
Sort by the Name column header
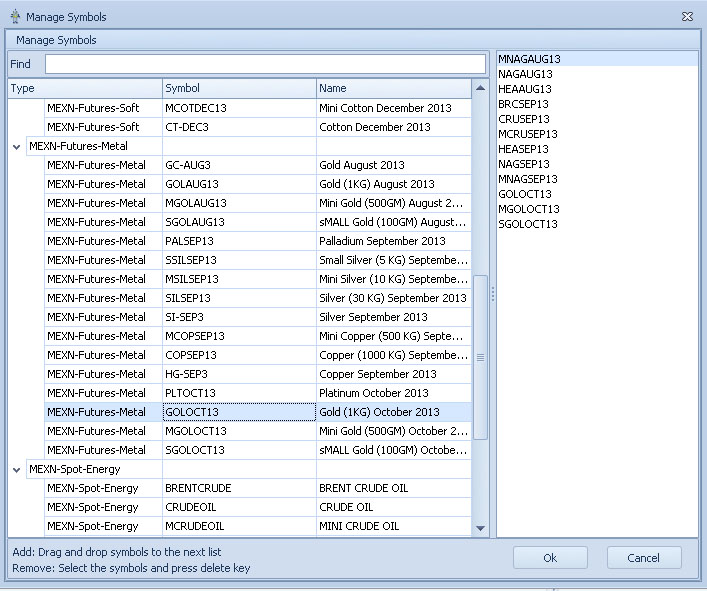click(393, 88)
